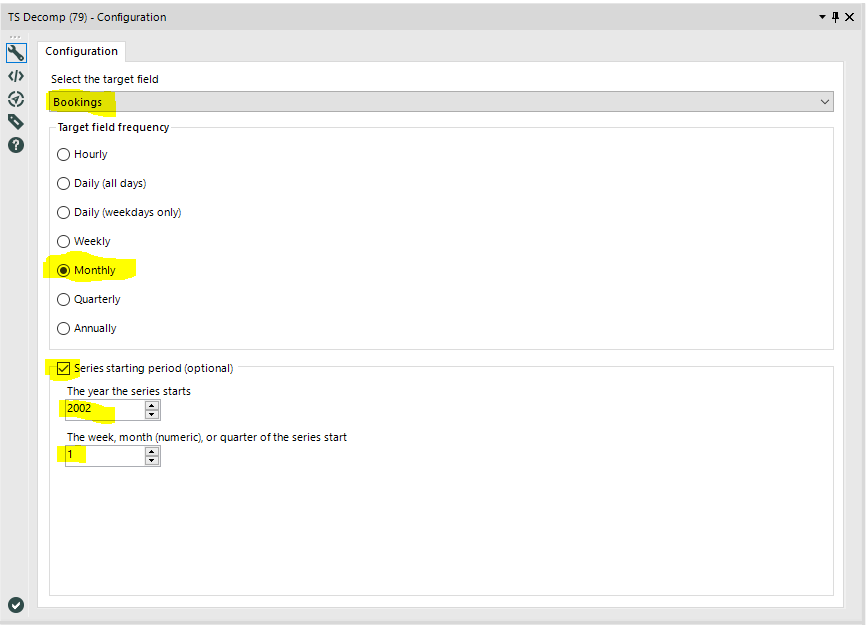Switch to the Configuration tab

pyautogui.click(x=81, y=50)
